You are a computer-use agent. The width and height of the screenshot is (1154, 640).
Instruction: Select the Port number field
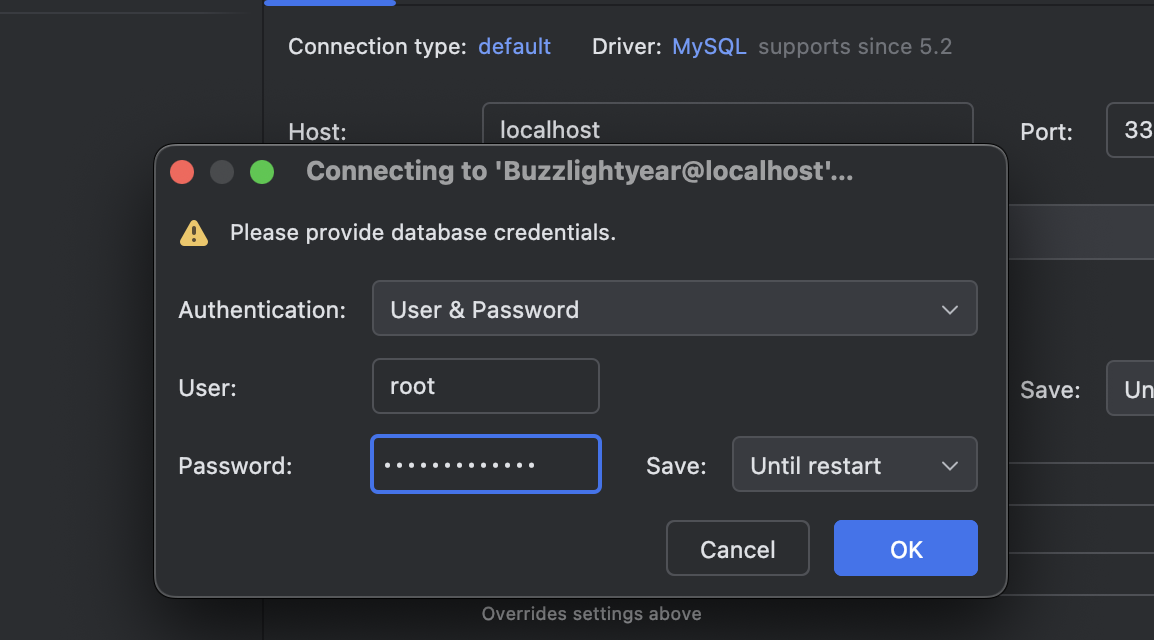[x=1132, y=130]
